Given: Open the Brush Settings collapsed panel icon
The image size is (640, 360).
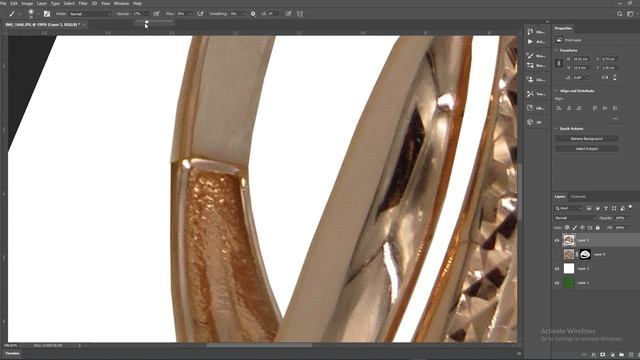Looking at the screenshot, I should 530,65.
